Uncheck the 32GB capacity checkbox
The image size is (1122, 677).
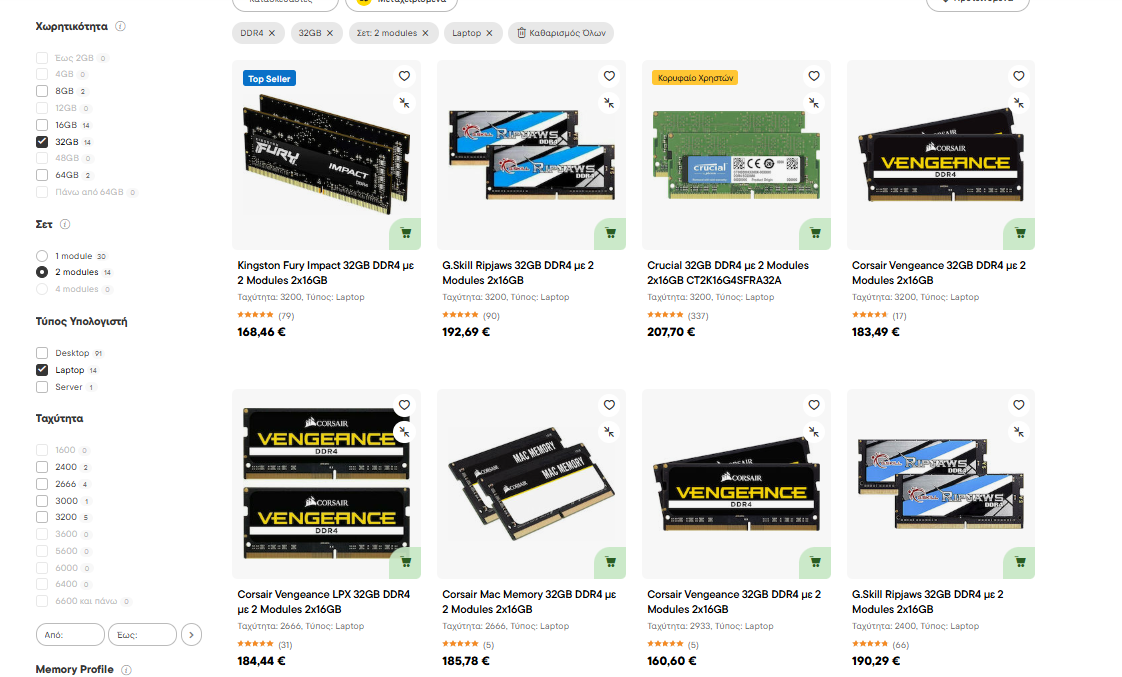pos(42,142)
